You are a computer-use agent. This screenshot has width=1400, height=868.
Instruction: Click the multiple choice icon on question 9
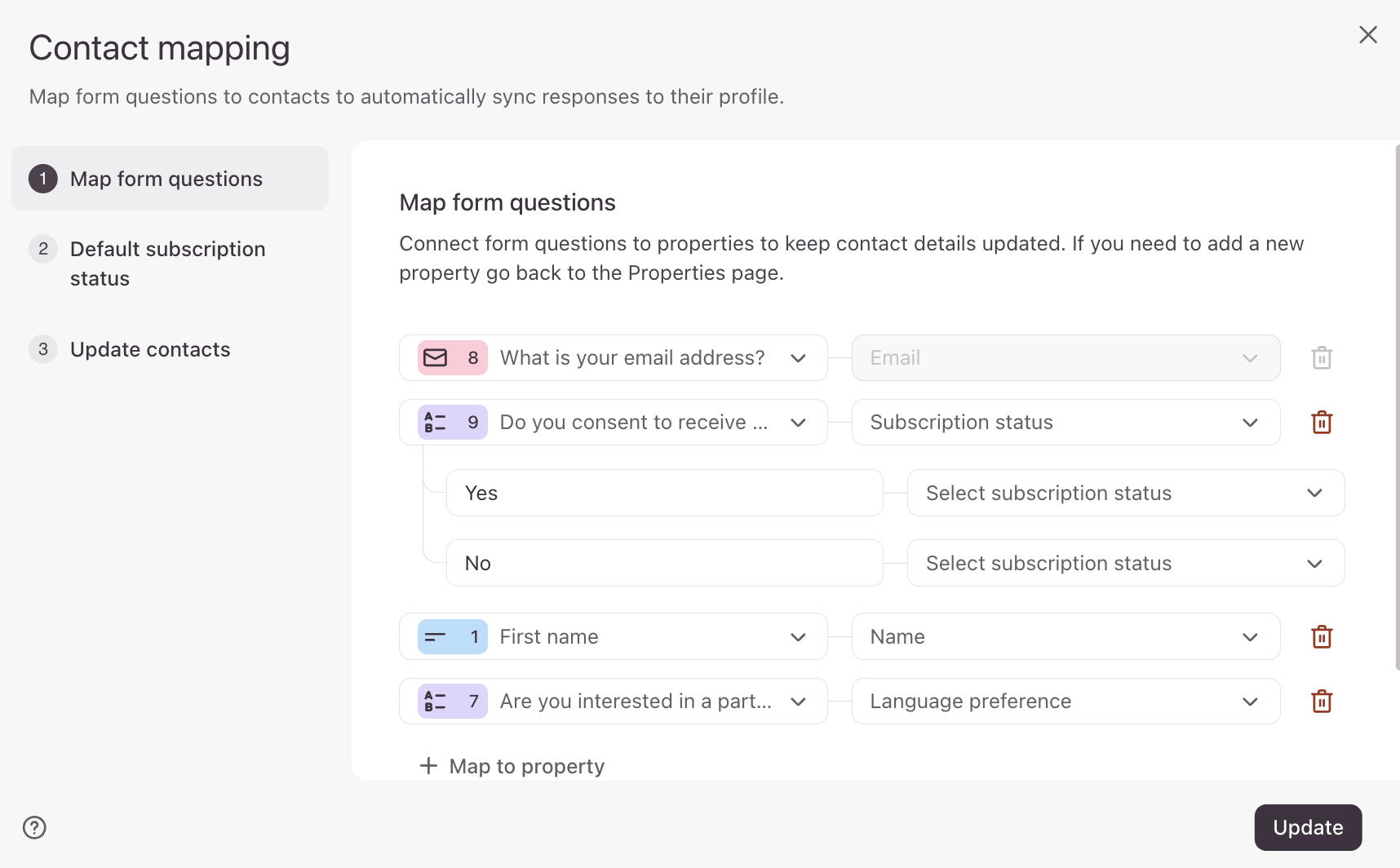point(436,423)
